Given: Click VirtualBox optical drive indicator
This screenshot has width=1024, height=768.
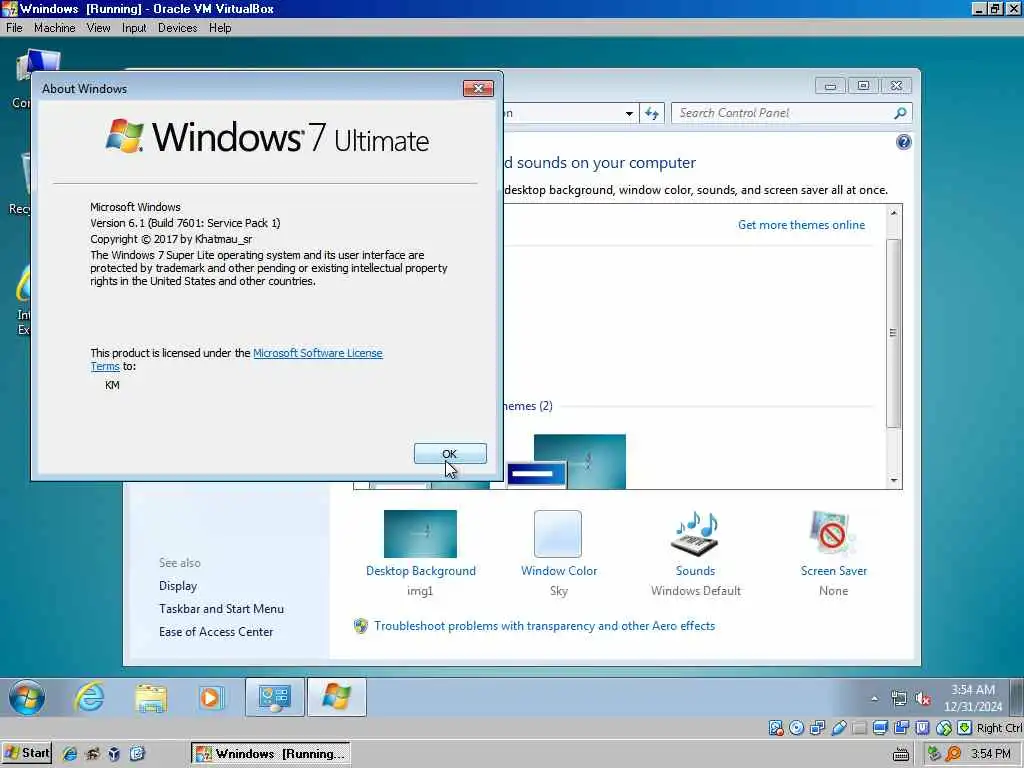Looking at the screenshot, I should pyautogui.click(x=796, y=728).
